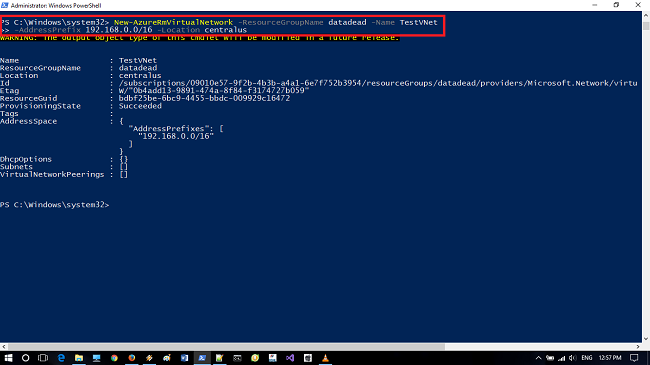Click the New-AzureRmVirtualNetwork command text
This screenshot has height=365, width=650.
tap(173, 22)
